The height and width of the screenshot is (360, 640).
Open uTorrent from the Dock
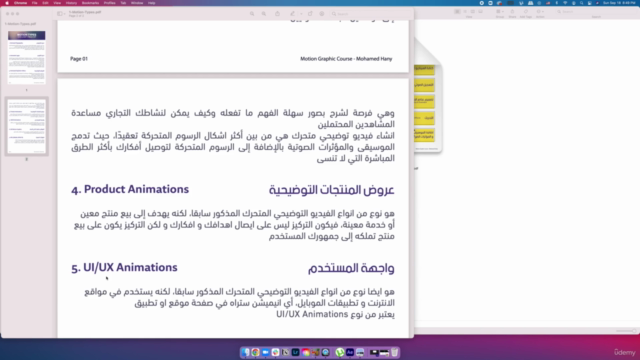tap(340, 352)
